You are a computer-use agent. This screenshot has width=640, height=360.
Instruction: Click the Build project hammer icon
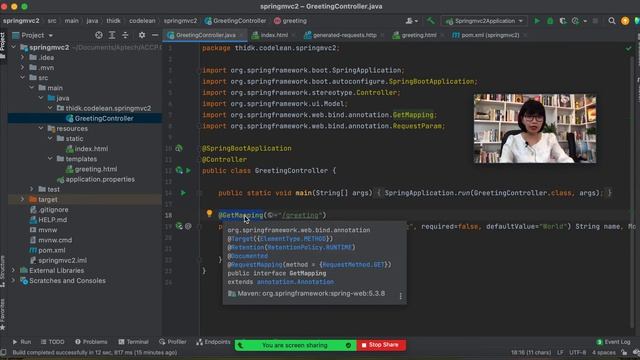tap(431, 21)
